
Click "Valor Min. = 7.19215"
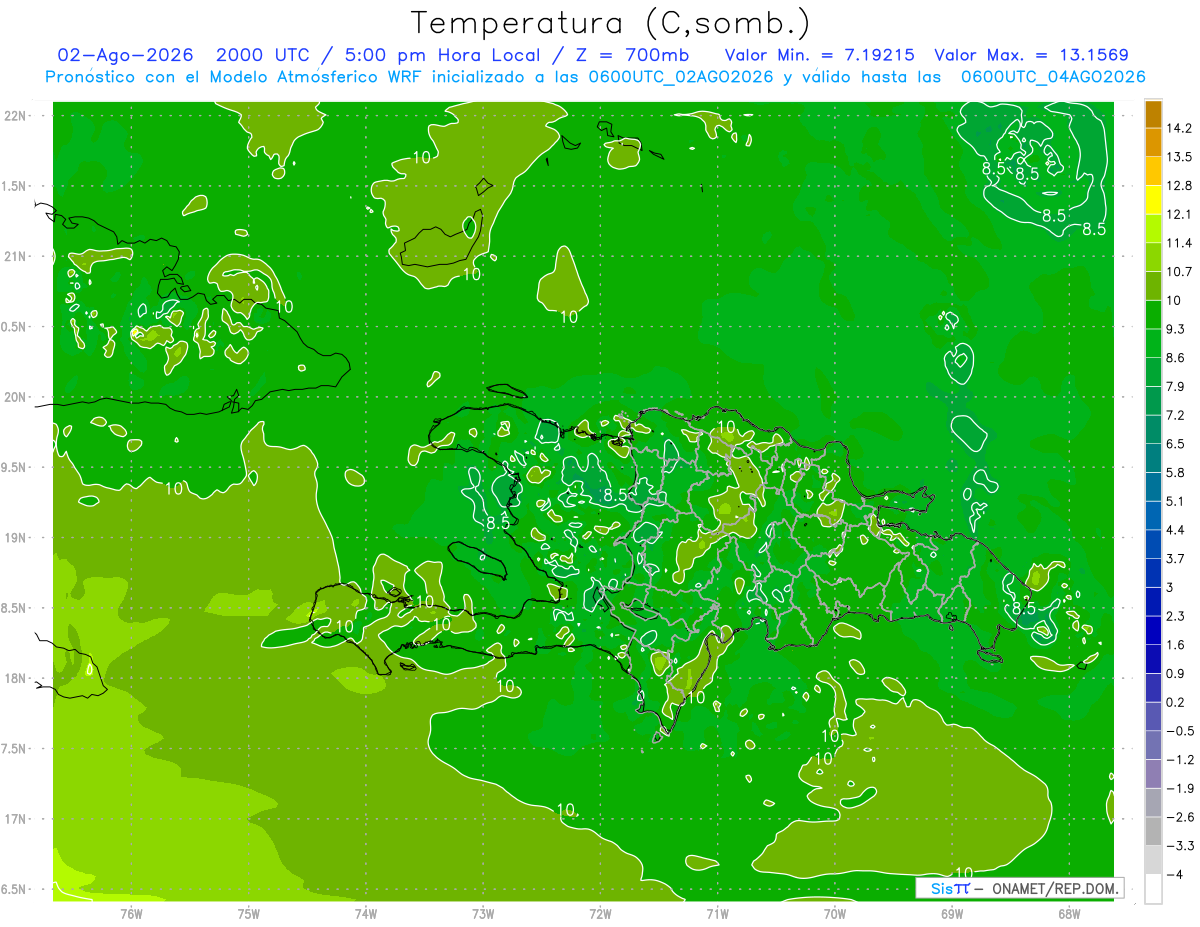[x=819, y=55]
